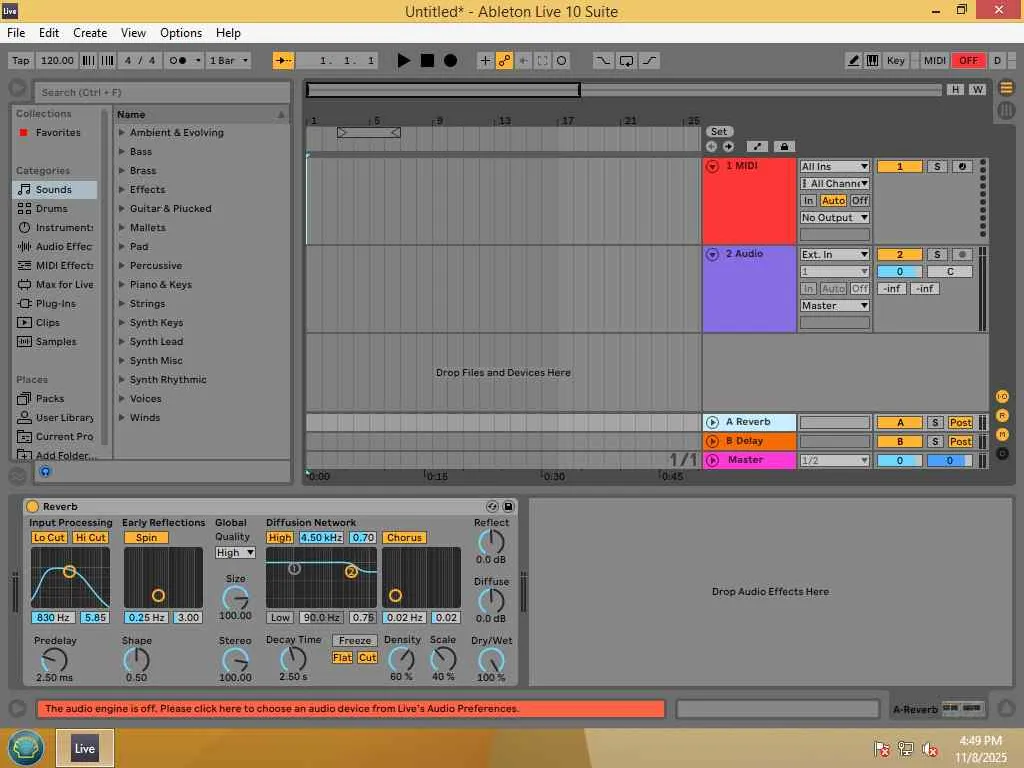Click the lock envelopes icon
The height and width of the screenshot is (768, 1024).
coord(784,146)
